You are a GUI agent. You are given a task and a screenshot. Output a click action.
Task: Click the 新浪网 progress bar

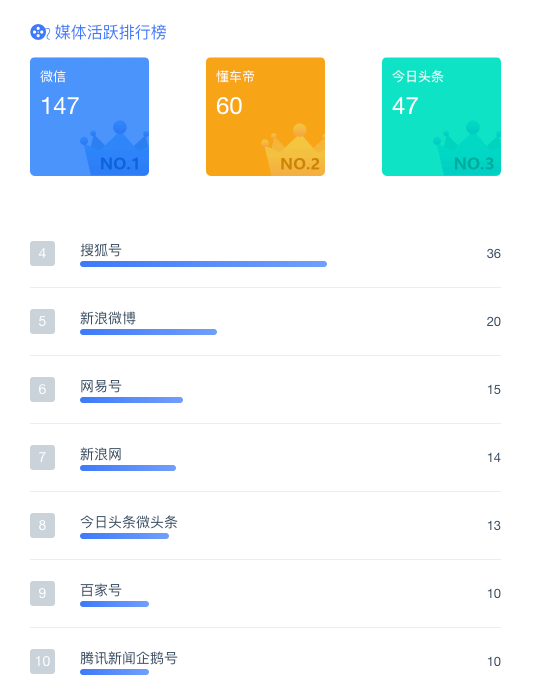128,468
